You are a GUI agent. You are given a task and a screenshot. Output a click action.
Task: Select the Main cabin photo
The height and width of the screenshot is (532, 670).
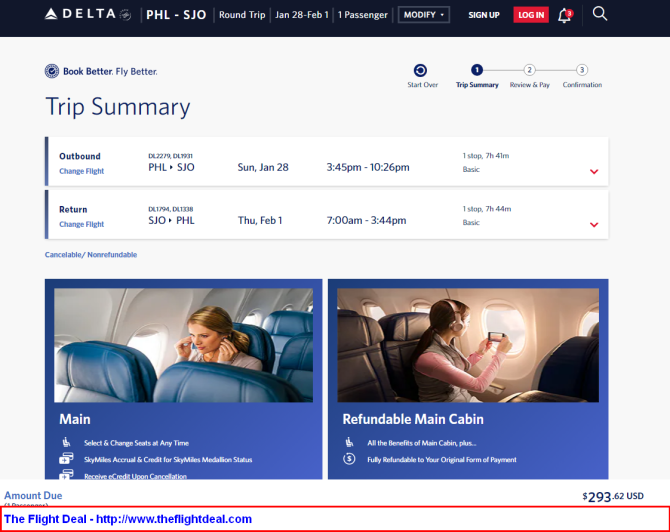pyautogui.click(x=183, y=345)
